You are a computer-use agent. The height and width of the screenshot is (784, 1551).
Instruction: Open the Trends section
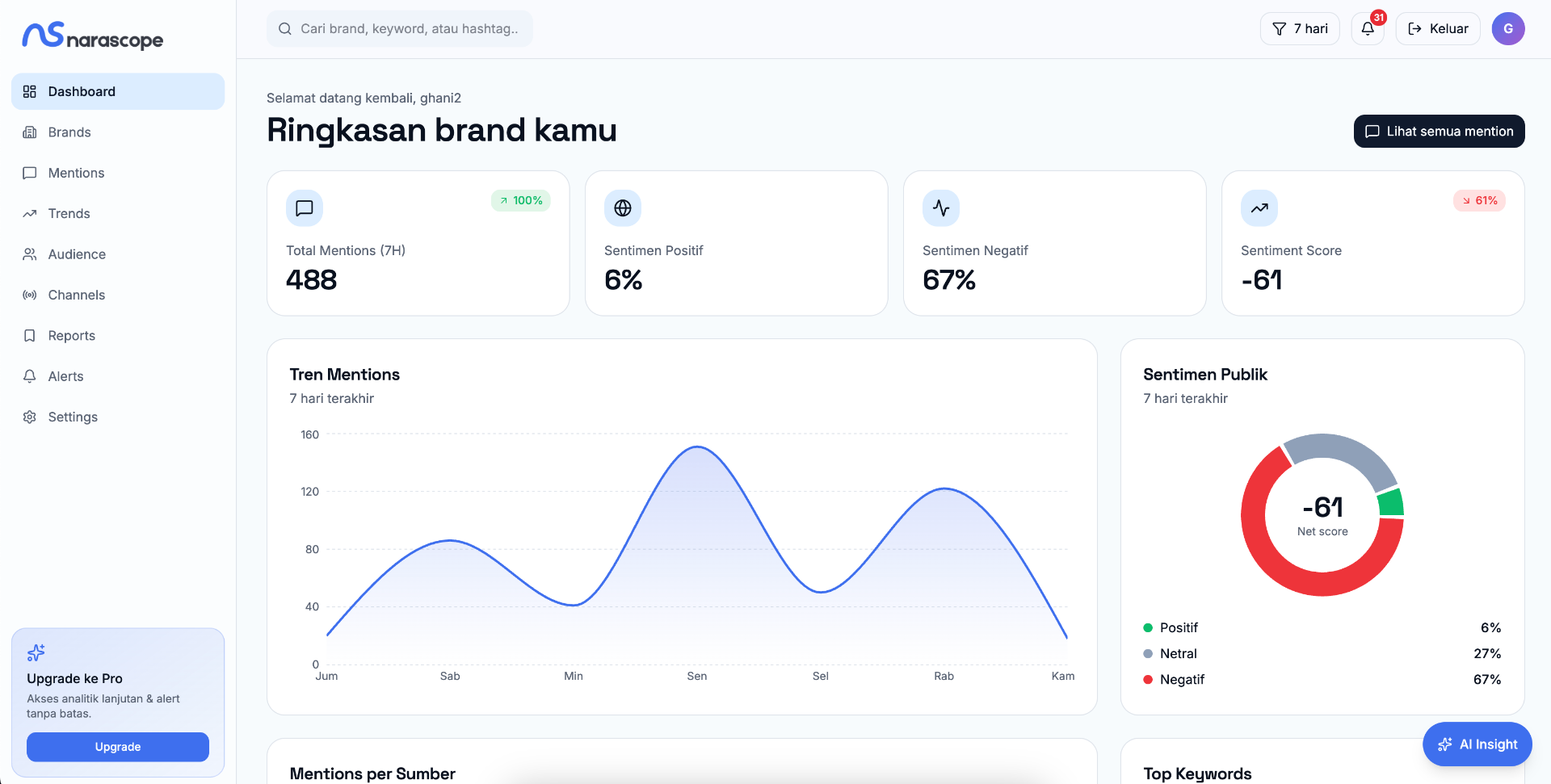pyautogui.click(x=118, y=213)
